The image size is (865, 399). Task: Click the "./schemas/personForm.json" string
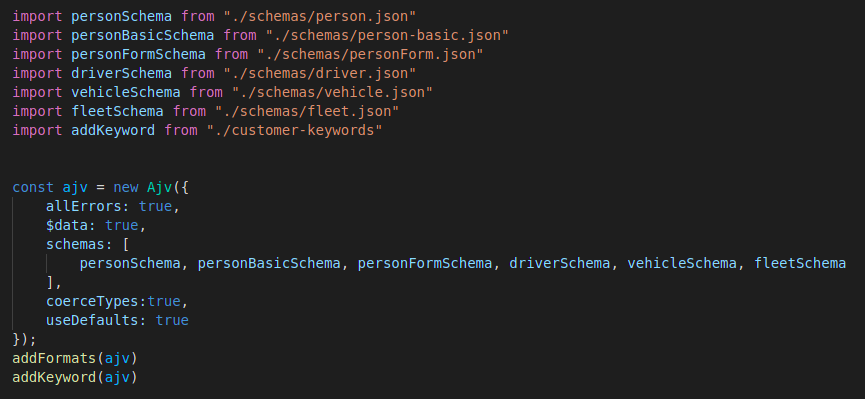[x=370, y=54]
